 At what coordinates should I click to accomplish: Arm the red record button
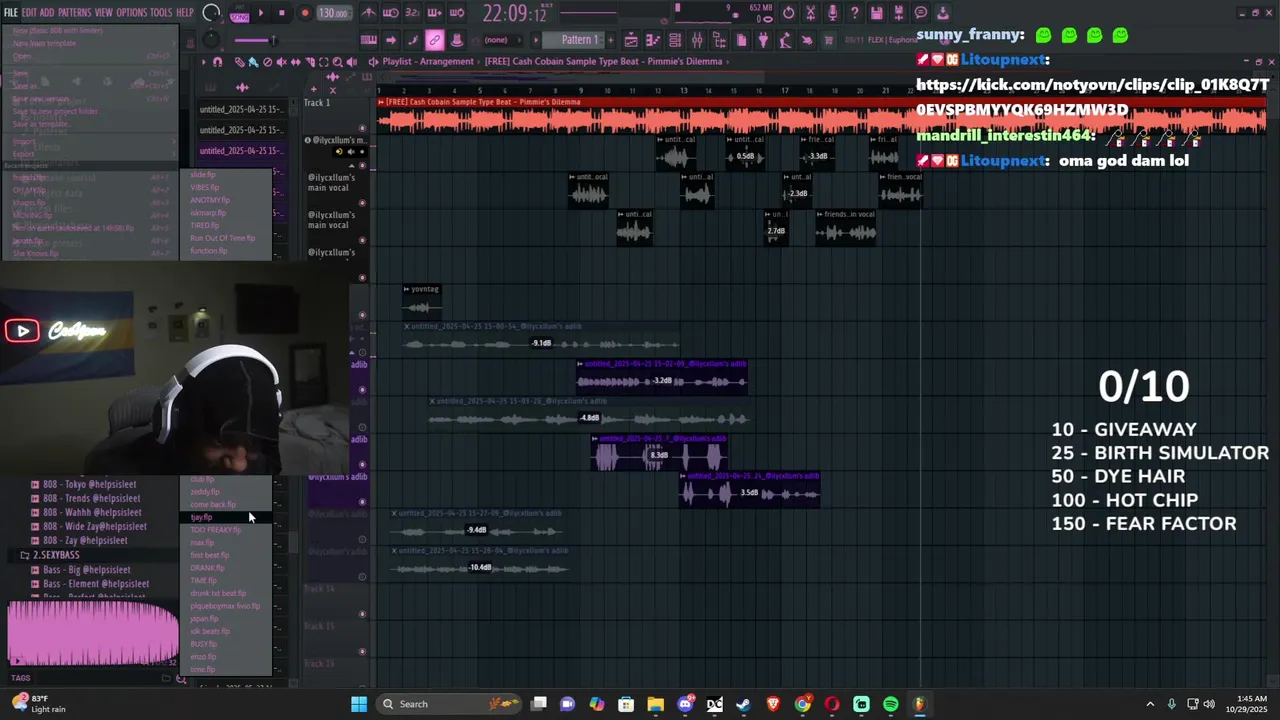(x=305, y=14)
